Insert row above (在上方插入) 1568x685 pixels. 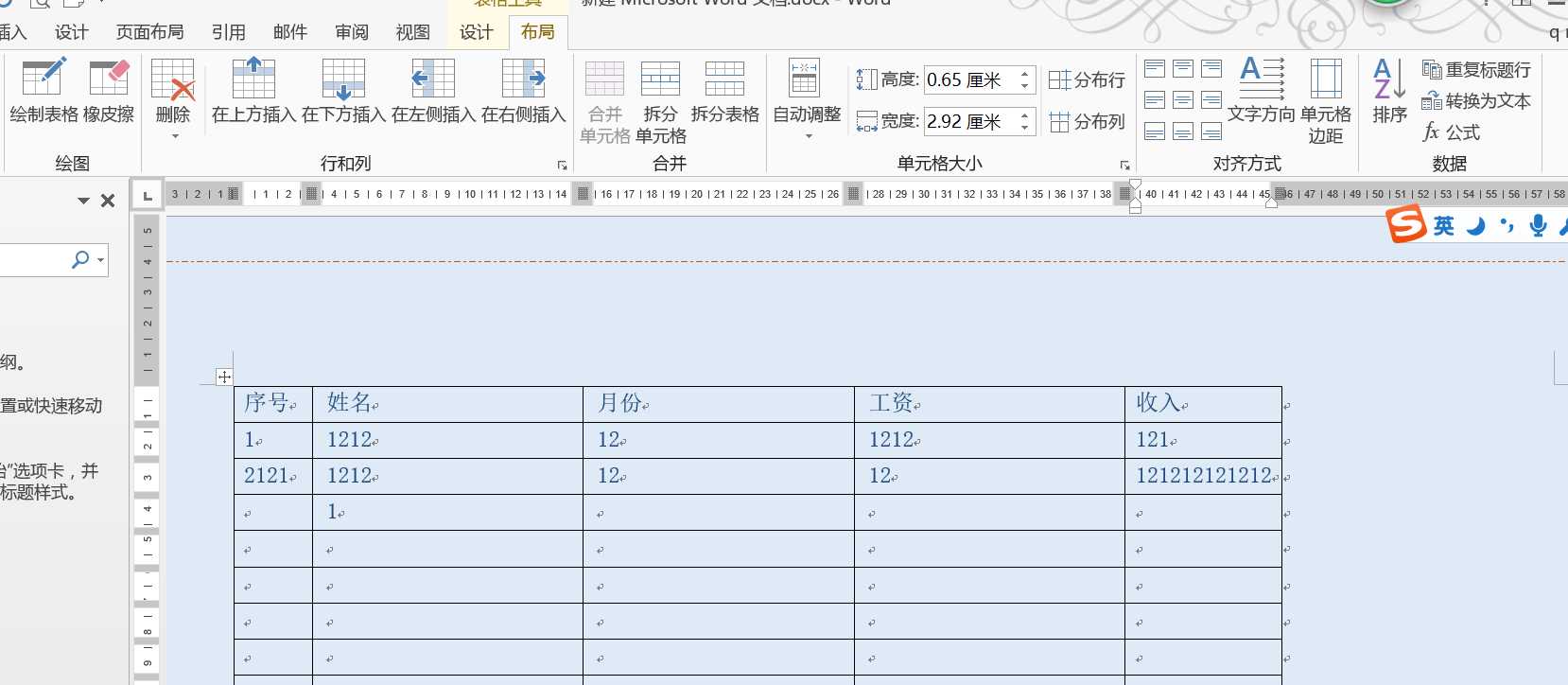coord(253,91)
